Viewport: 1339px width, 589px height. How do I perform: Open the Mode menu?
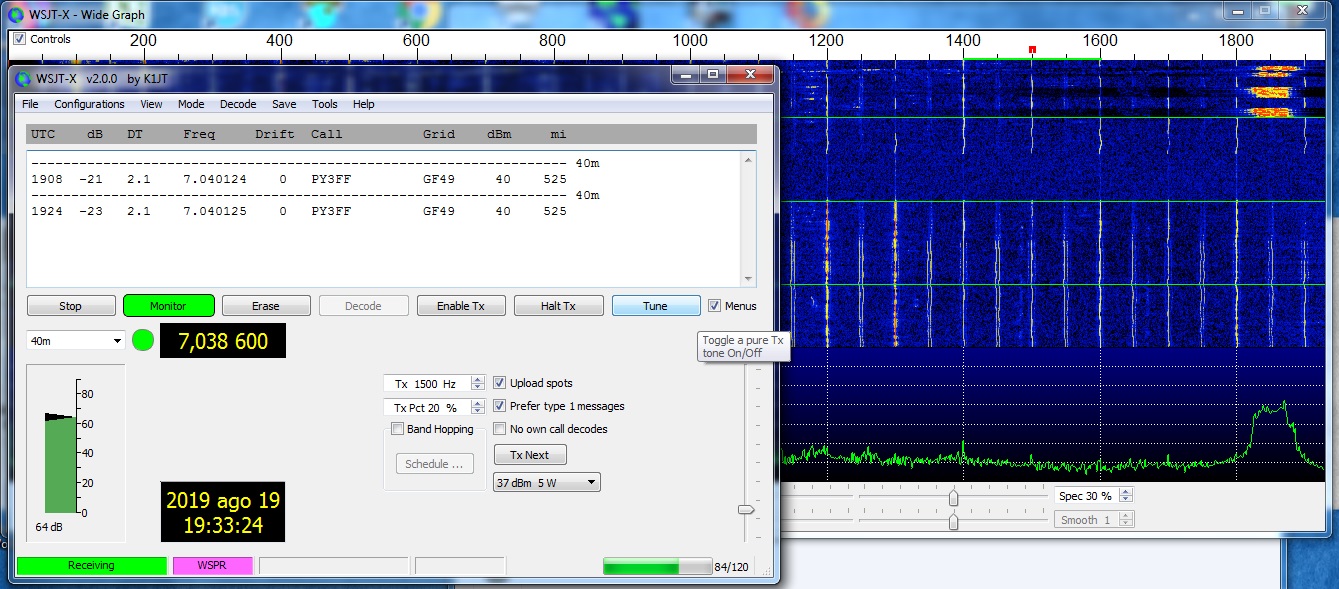pyautogui.click(x=191, y=104)
